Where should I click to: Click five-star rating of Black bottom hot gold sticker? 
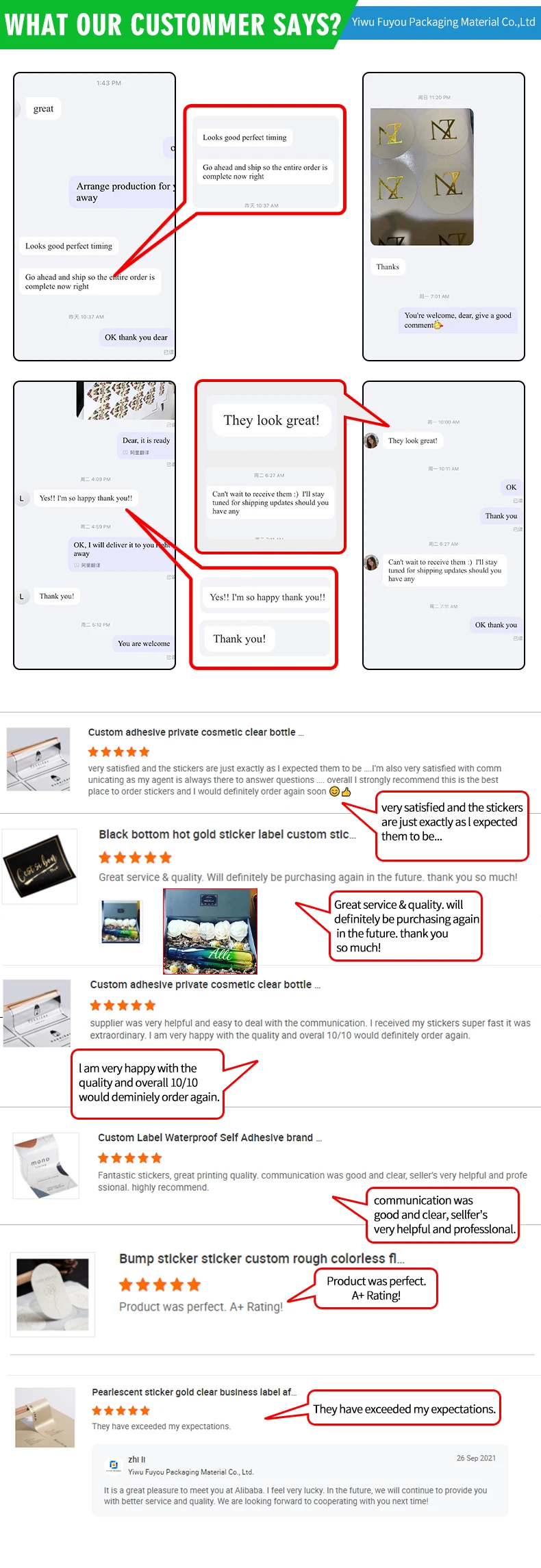coord(135,858)
